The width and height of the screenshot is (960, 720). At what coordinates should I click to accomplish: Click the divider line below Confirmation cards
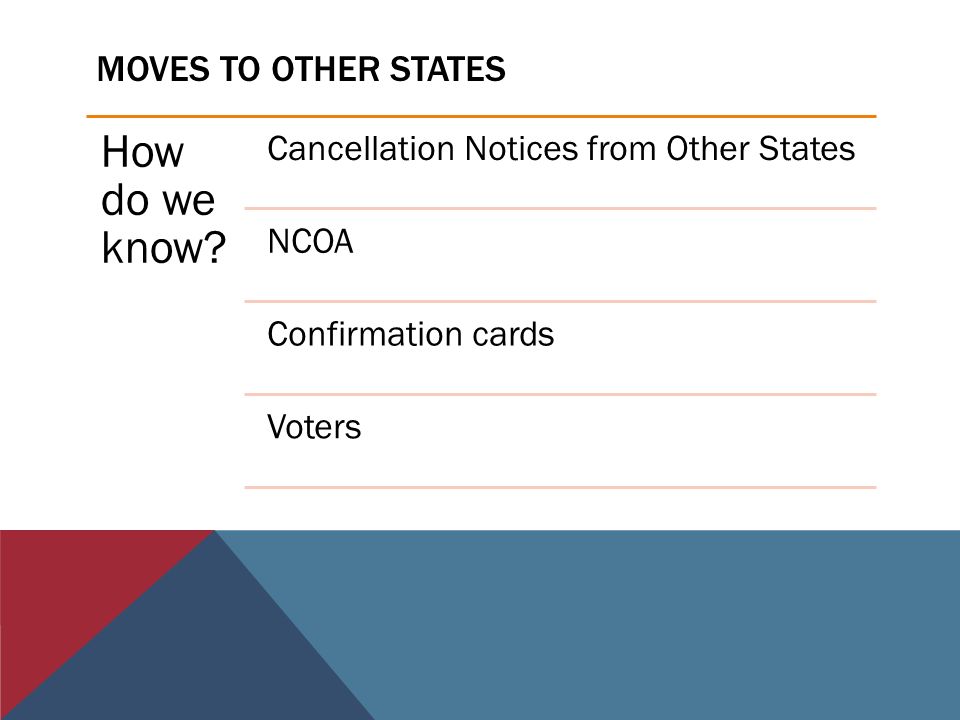(x=560, y=394)
